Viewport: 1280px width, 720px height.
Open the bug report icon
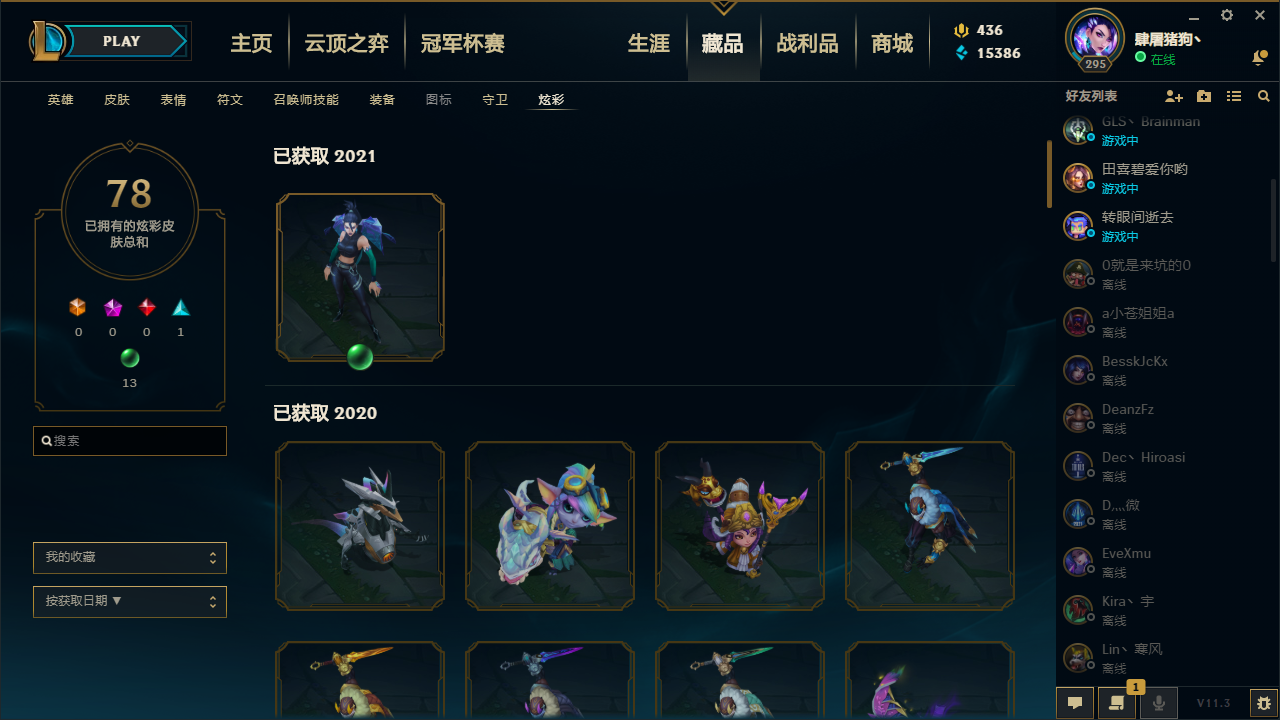point(1264,703)
